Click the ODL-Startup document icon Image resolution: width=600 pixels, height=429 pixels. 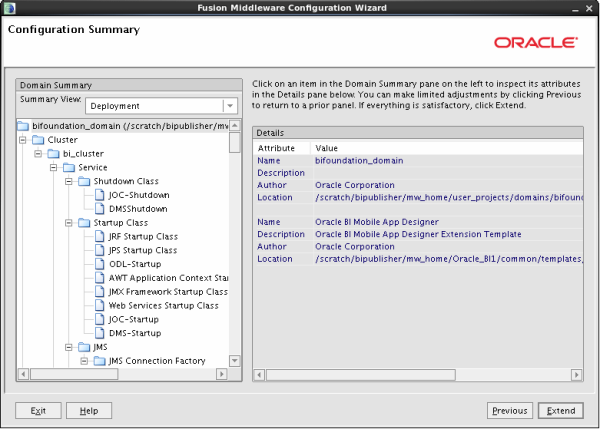100,264
